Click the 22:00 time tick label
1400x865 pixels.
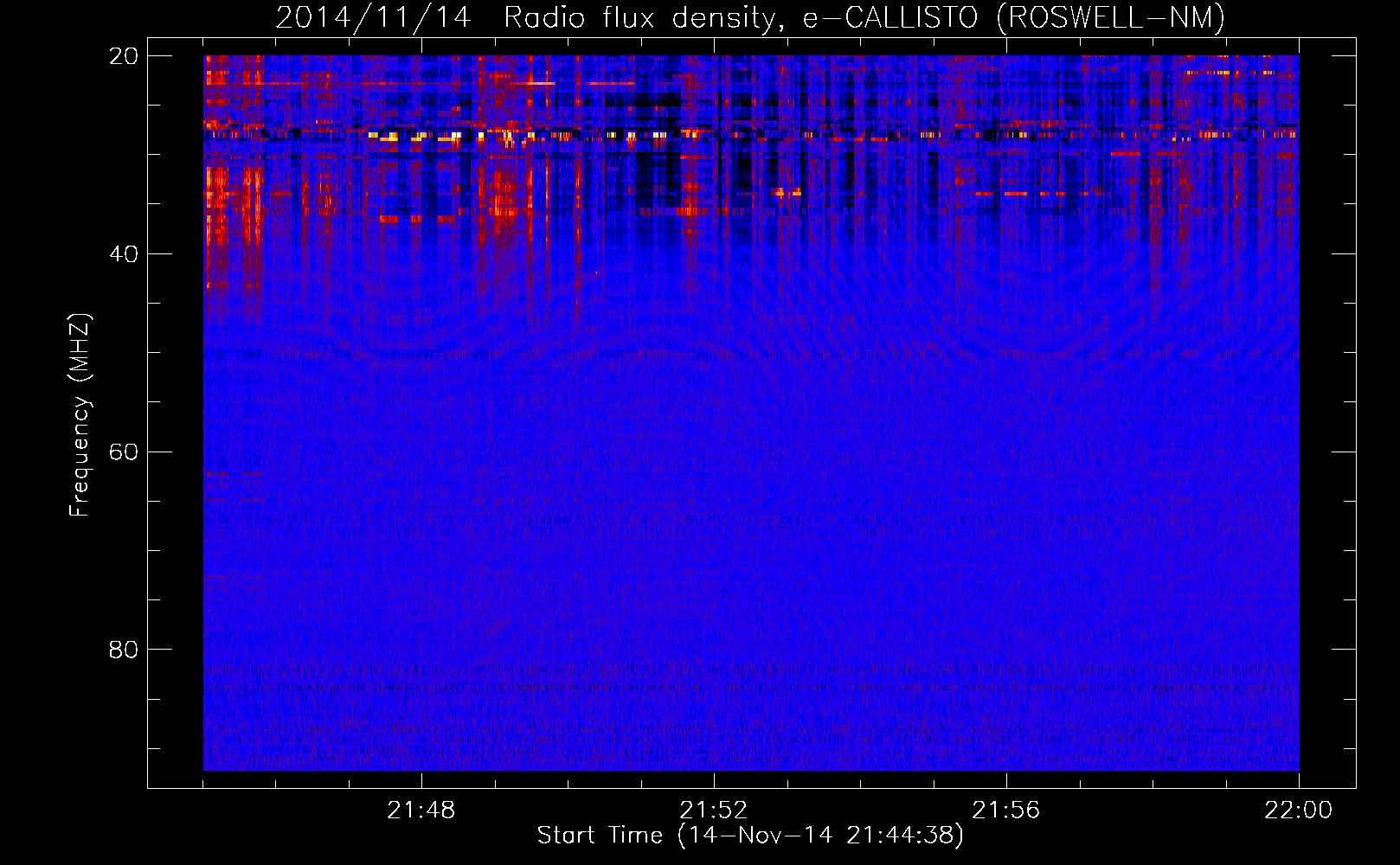[x=1299, y=811]
